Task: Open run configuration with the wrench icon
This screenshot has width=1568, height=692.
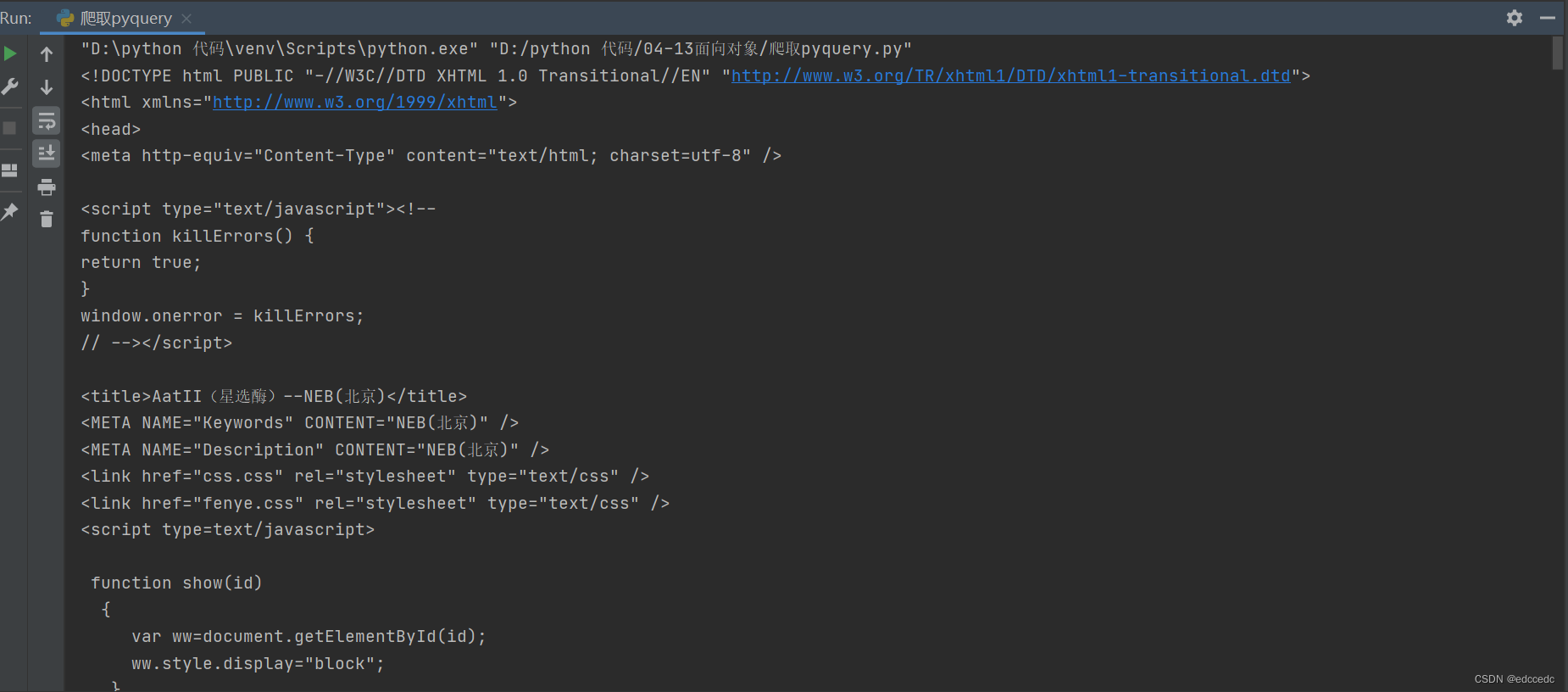Action: pyautogui.click(x=10, y=86)
